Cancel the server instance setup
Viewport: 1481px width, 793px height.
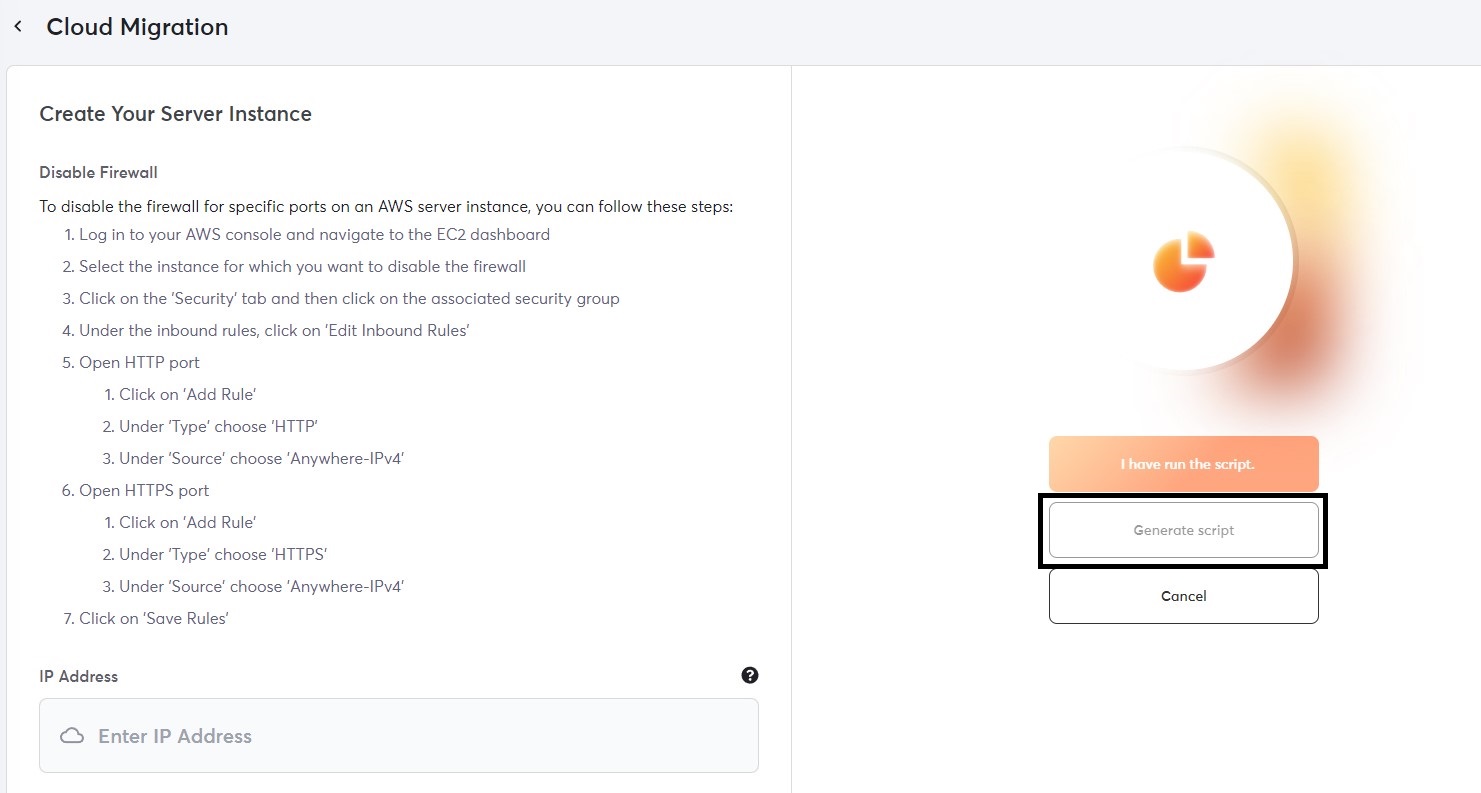pyautogui.click(x=1183, y=596)
